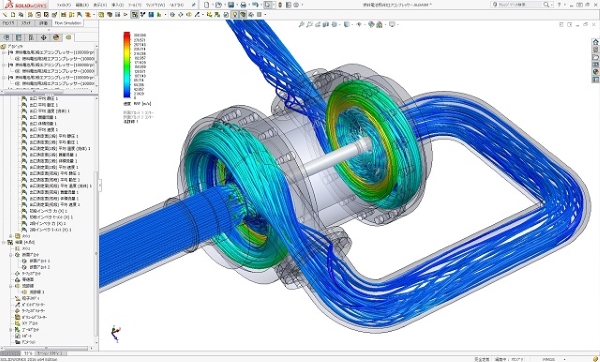Click the lightbulb icon in Flow Simulation toolbar
600x362 pixels.
(235, 15)
